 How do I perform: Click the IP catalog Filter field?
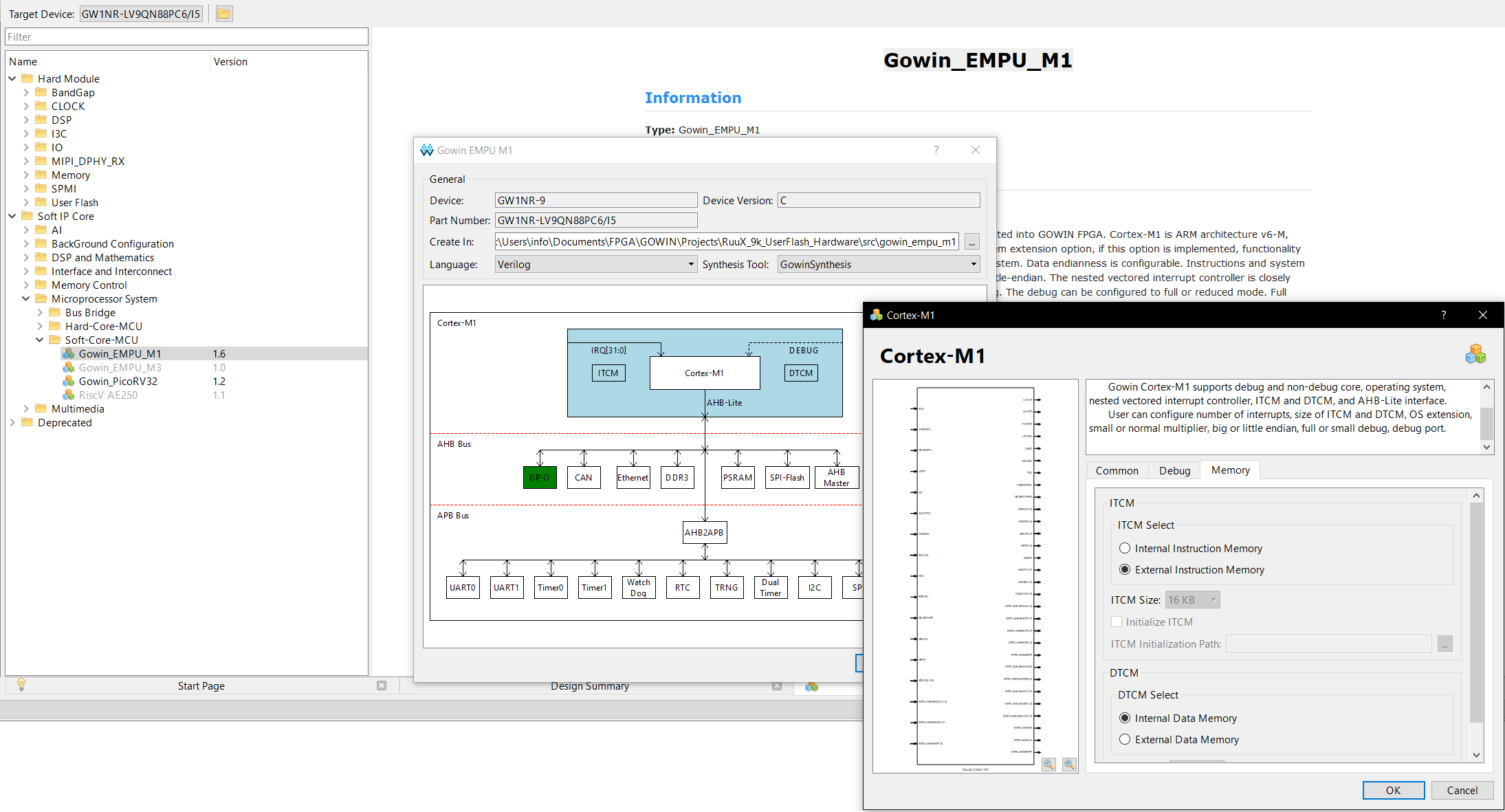point(186,36)
